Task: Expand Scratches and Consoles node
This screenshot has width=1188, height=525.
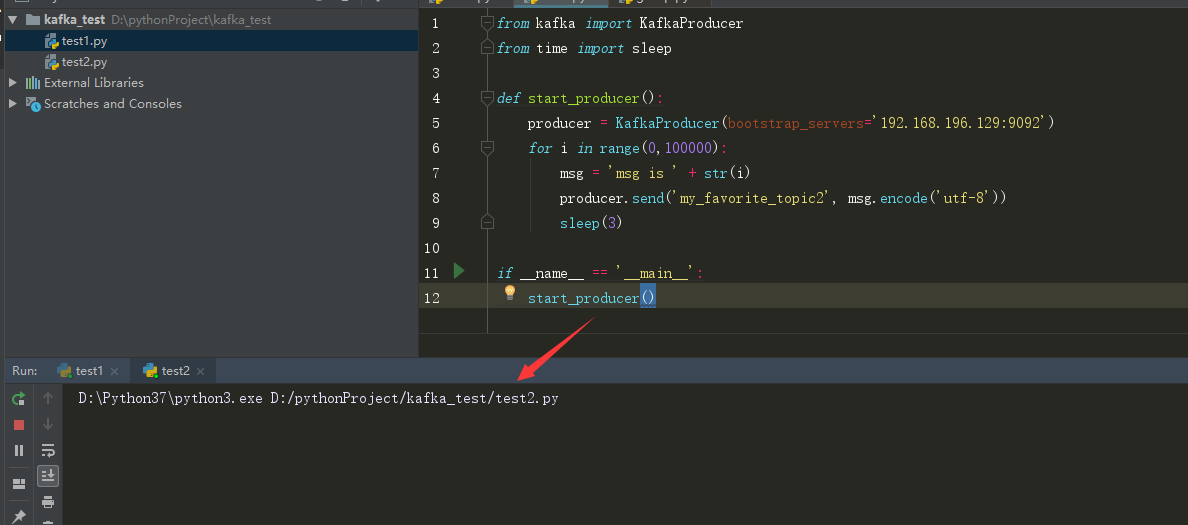Action: pyautogui.click(x=12, y=103)
